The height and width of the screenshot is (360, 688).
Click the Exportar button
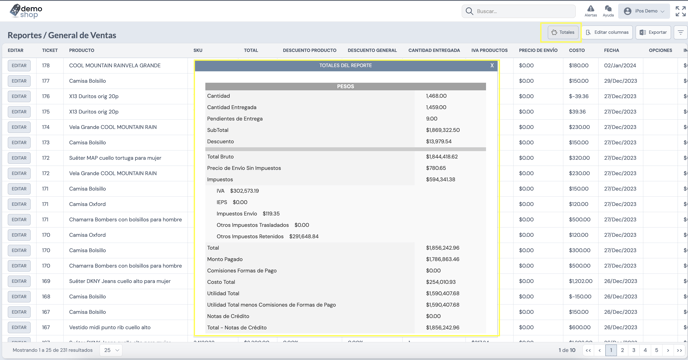(x=653, y=32)
